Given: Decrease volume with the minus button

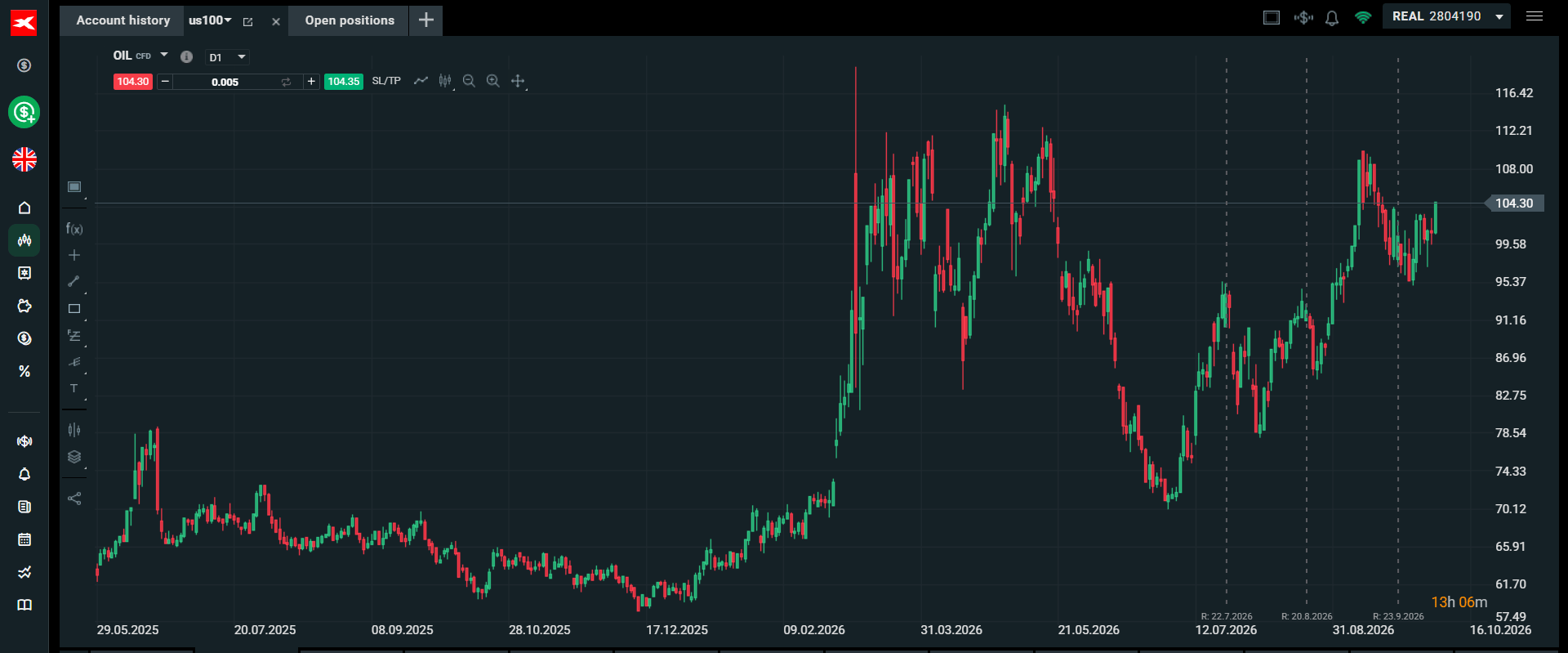Looking at the screenshot, I should pyautogui.click(x=165, y=82).
